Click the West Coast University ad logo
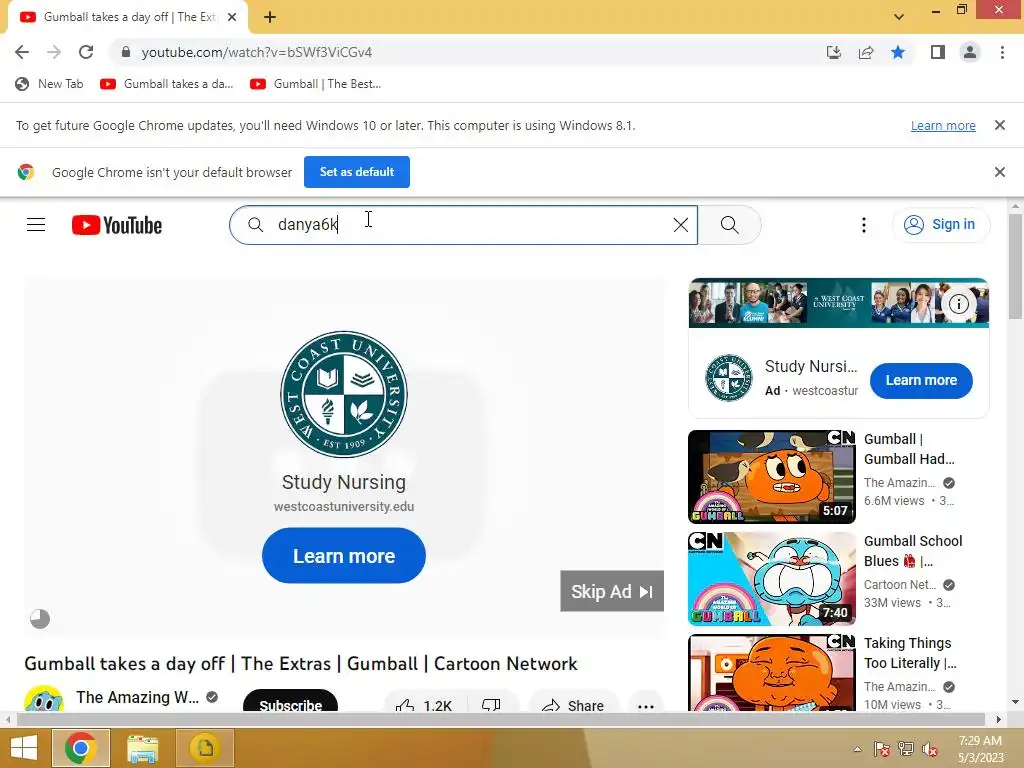Screen dimensions: 1024x768 click(x=344, y=394)
